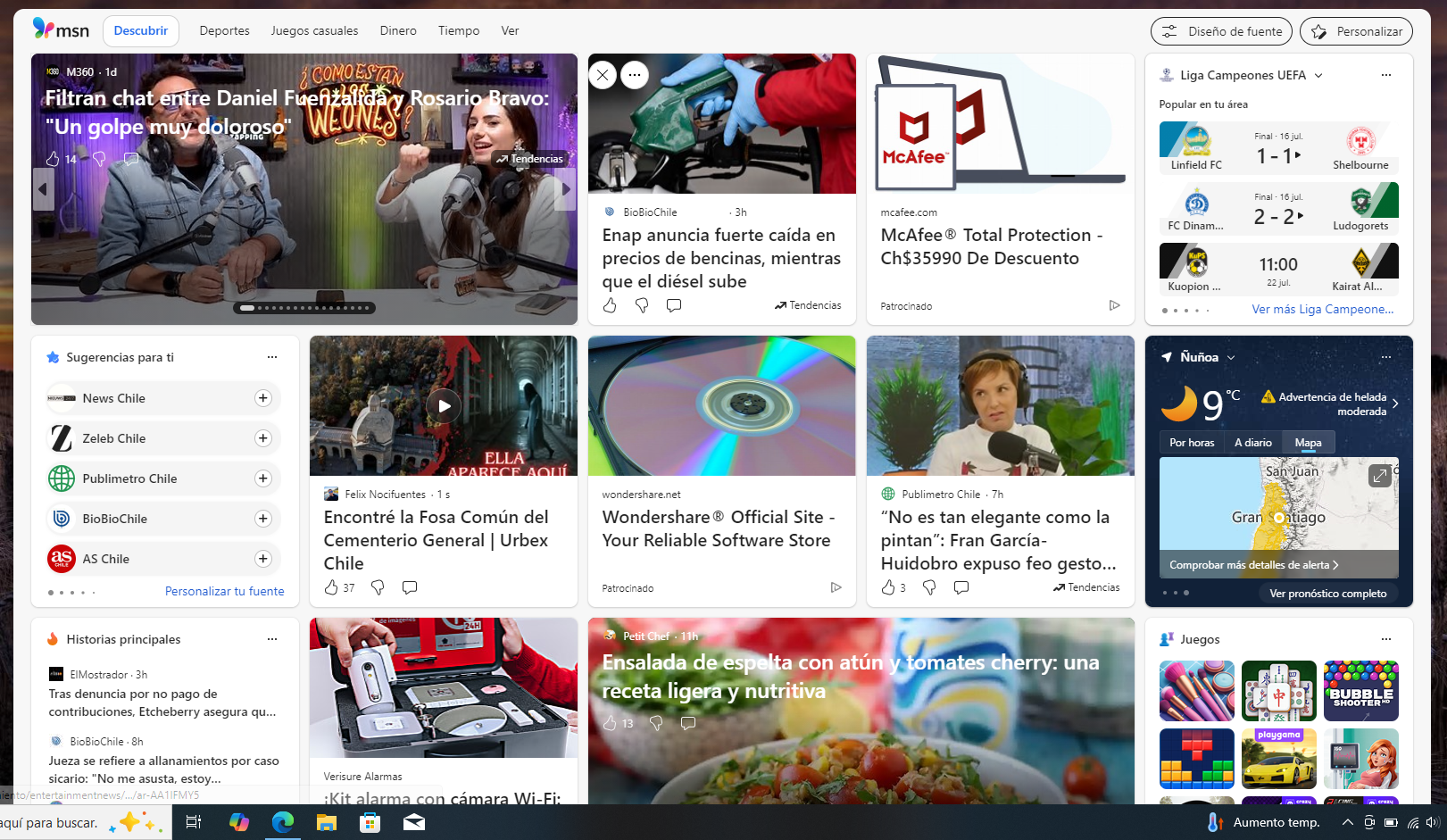Select the Por horas weather tab

pyautogui.click(x=1192, y=443)
